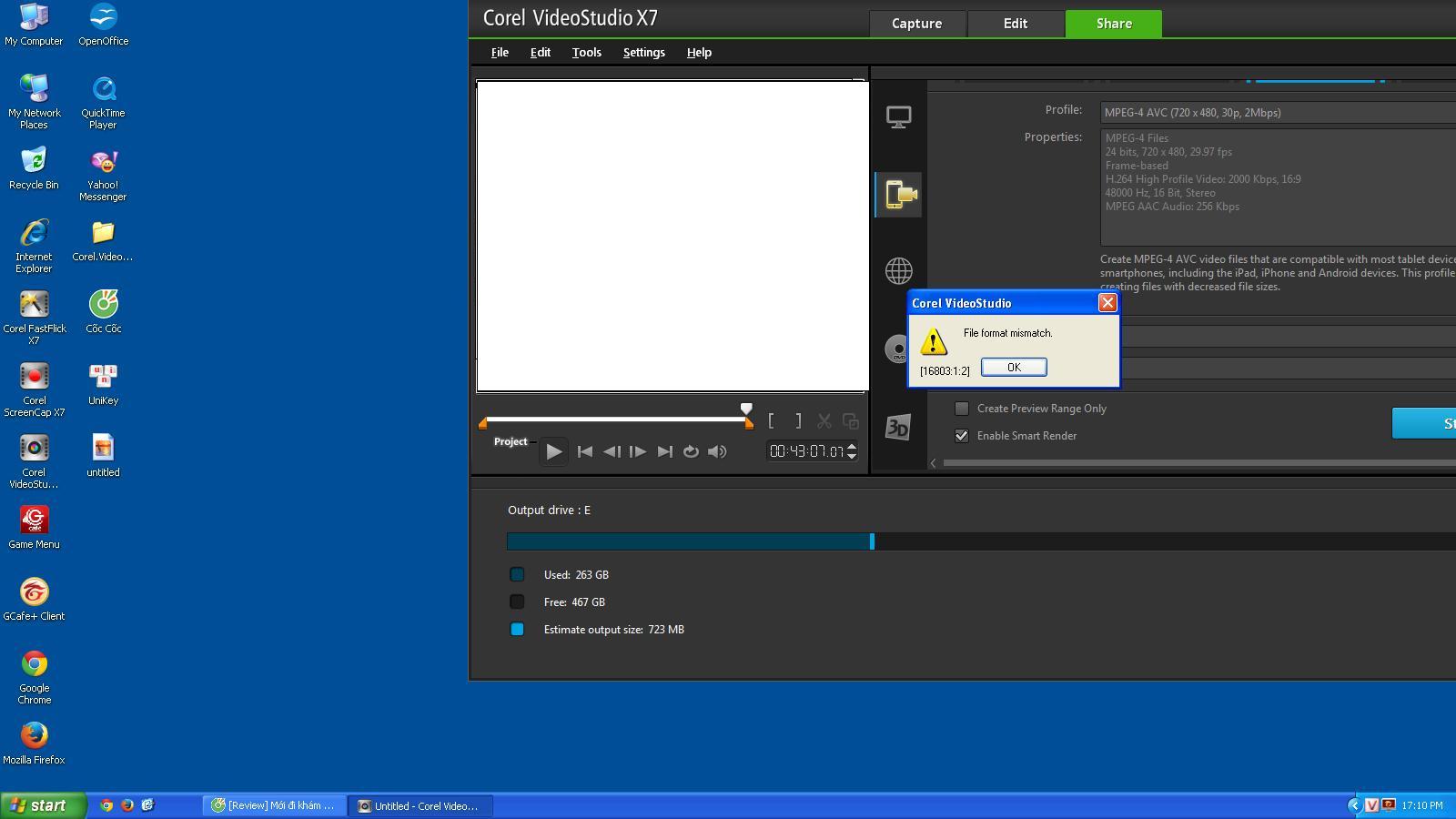The image size is (1456, 819).
Task: Open OpenOffice desktop icon
Action: pos(103,25)
